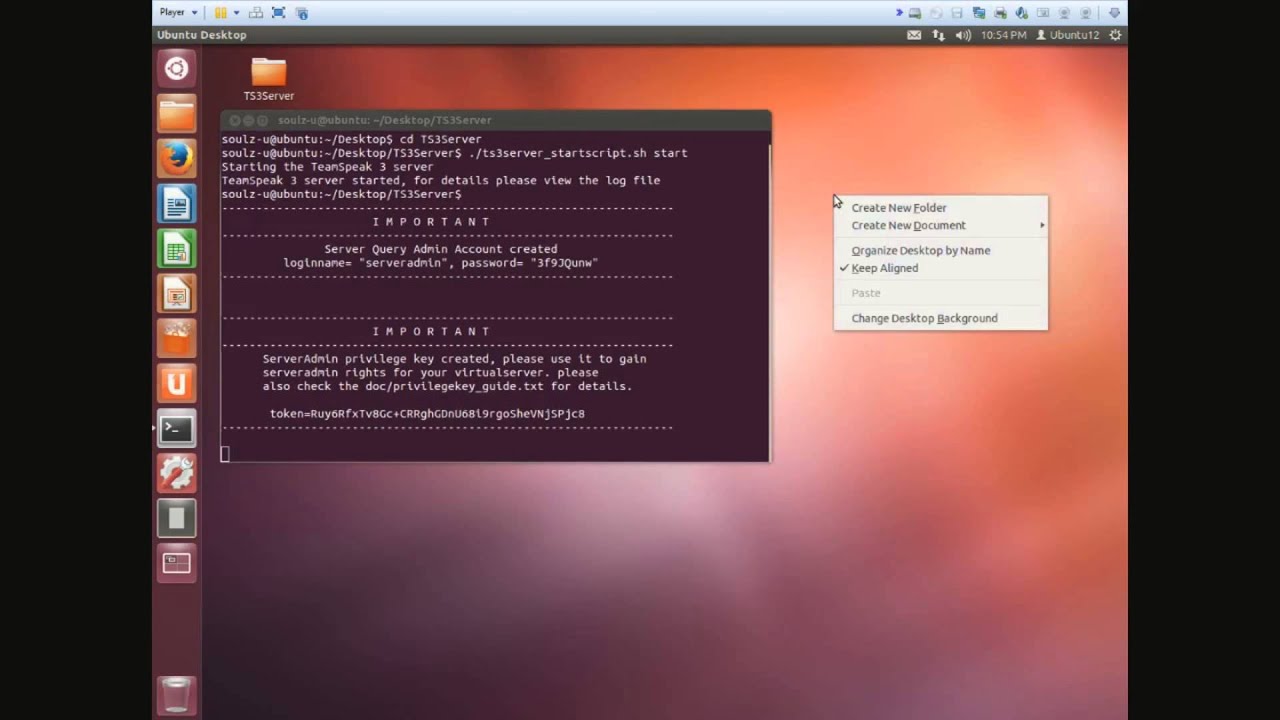Select Change Desktop Background

coord(924,318)
